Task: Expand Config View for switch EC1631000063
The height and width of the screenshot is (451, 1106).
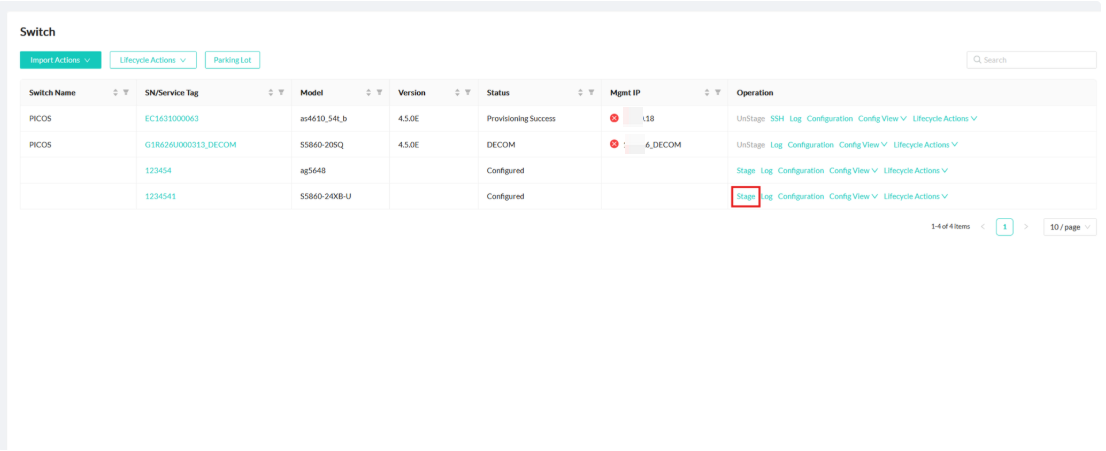Action: pos(882,119)
